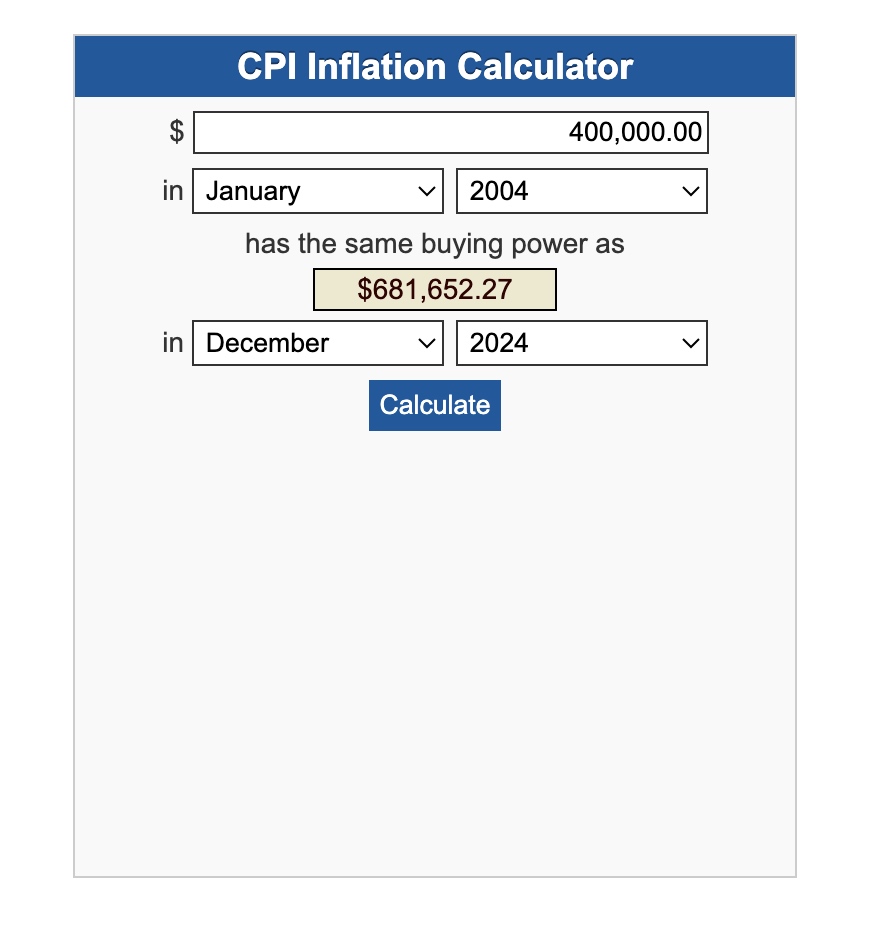Click the down chevron on 2024 dropdown
The height and width of the screenshot is (926, 884).
click(690, 343)
